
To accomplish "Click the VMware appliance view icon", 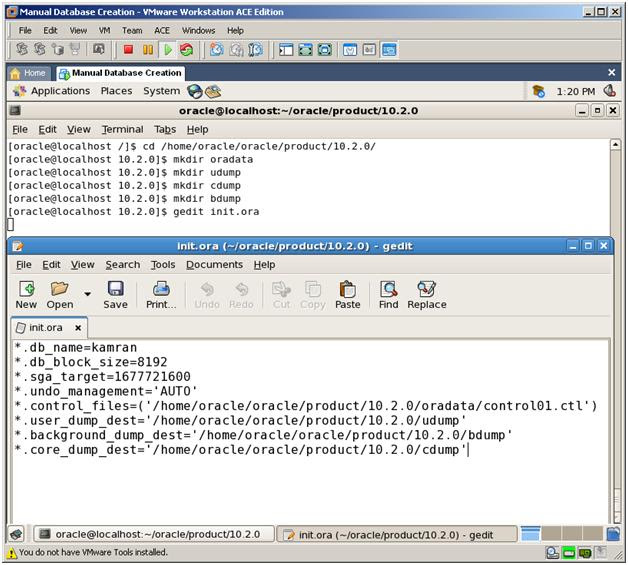I will (x=369, y=50).
